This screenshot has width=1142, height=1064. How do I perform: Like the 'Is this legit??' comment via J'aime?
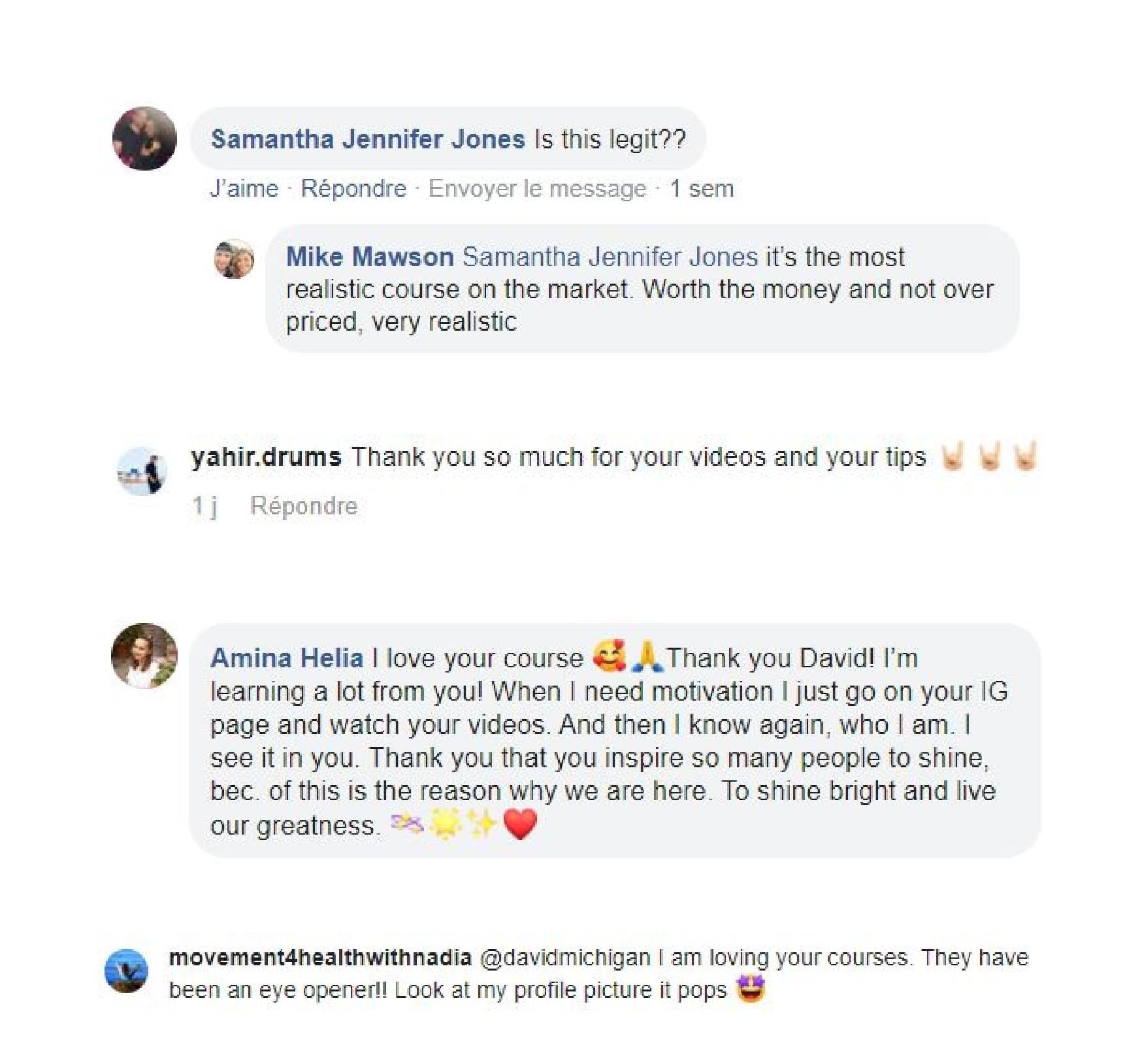[244, 189]
